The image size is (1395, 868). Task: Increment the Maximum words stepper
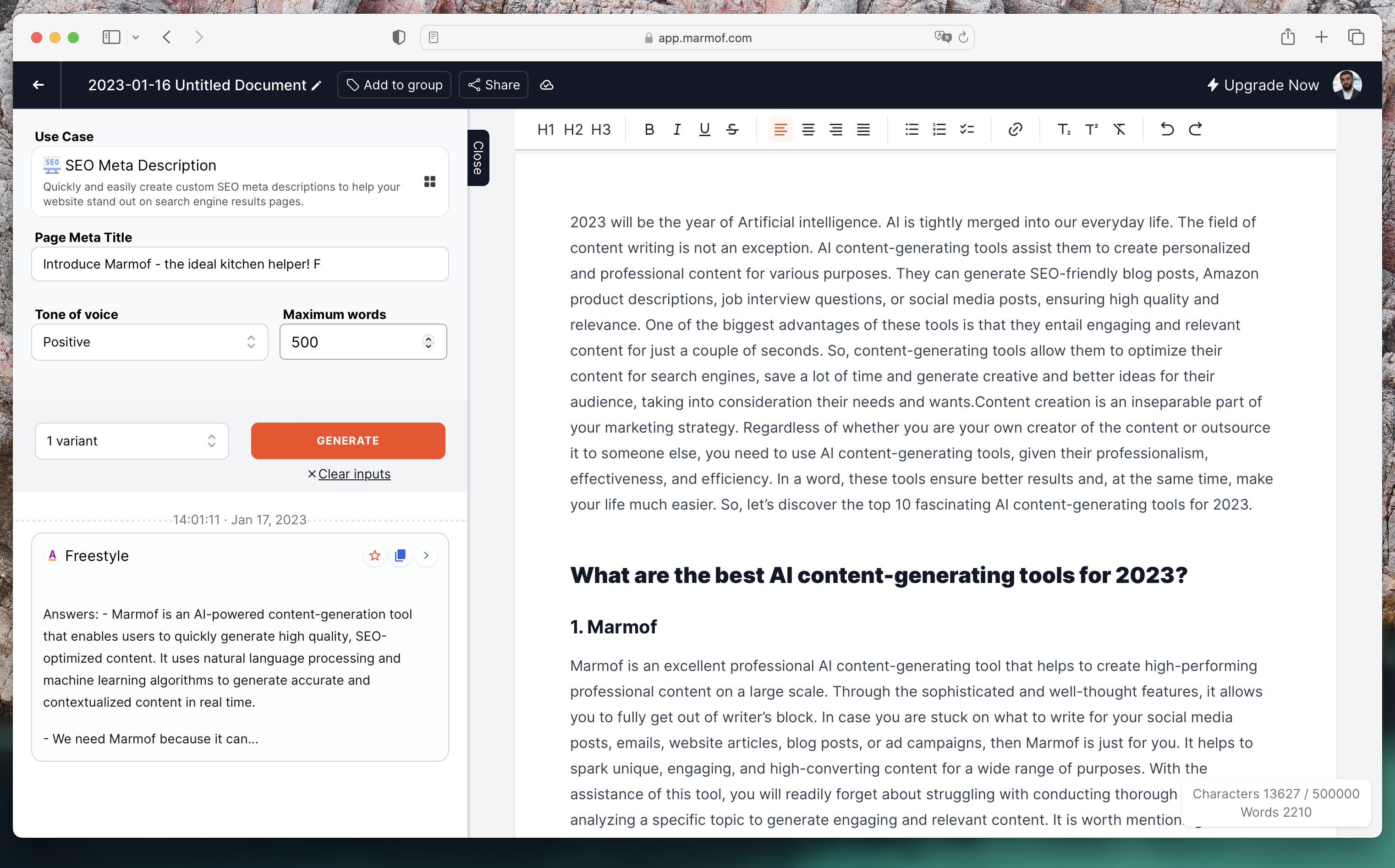pos(428,338)
